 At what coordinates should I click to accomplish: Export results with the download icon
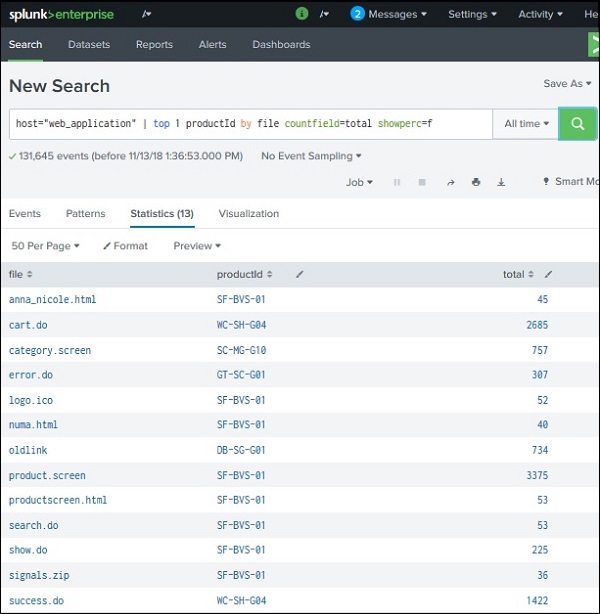coord(501,182)
